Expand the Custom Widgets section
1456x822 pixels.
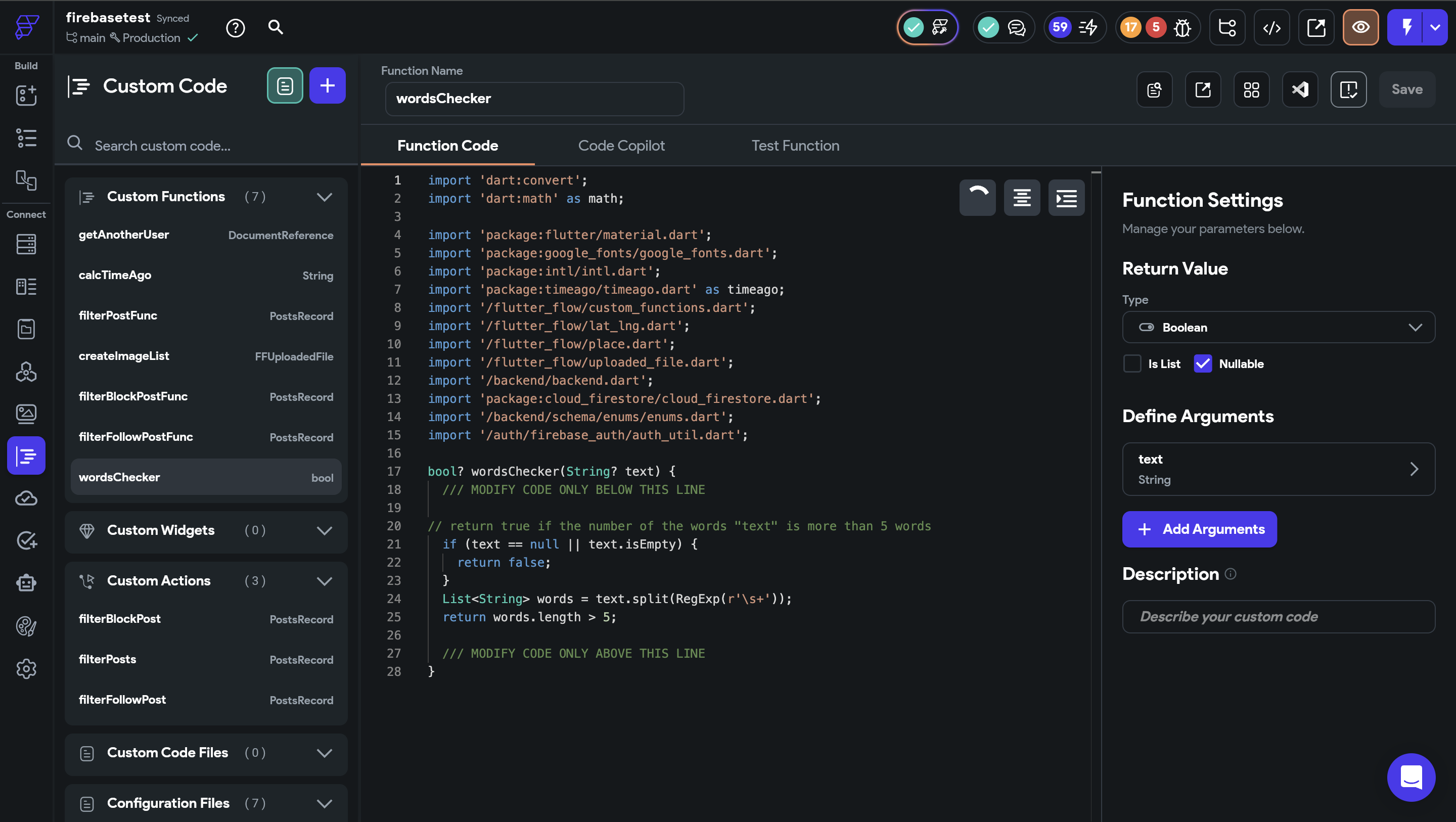point(324,530)
